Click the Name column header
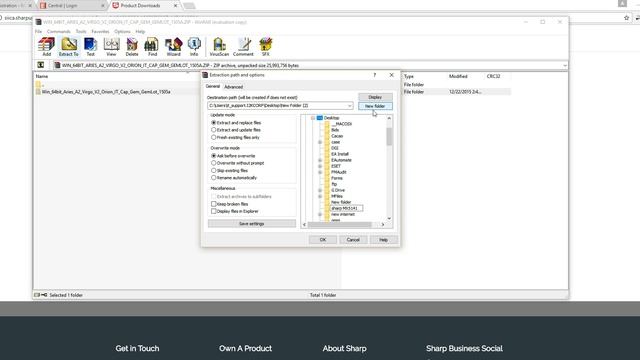 [42, 76]
